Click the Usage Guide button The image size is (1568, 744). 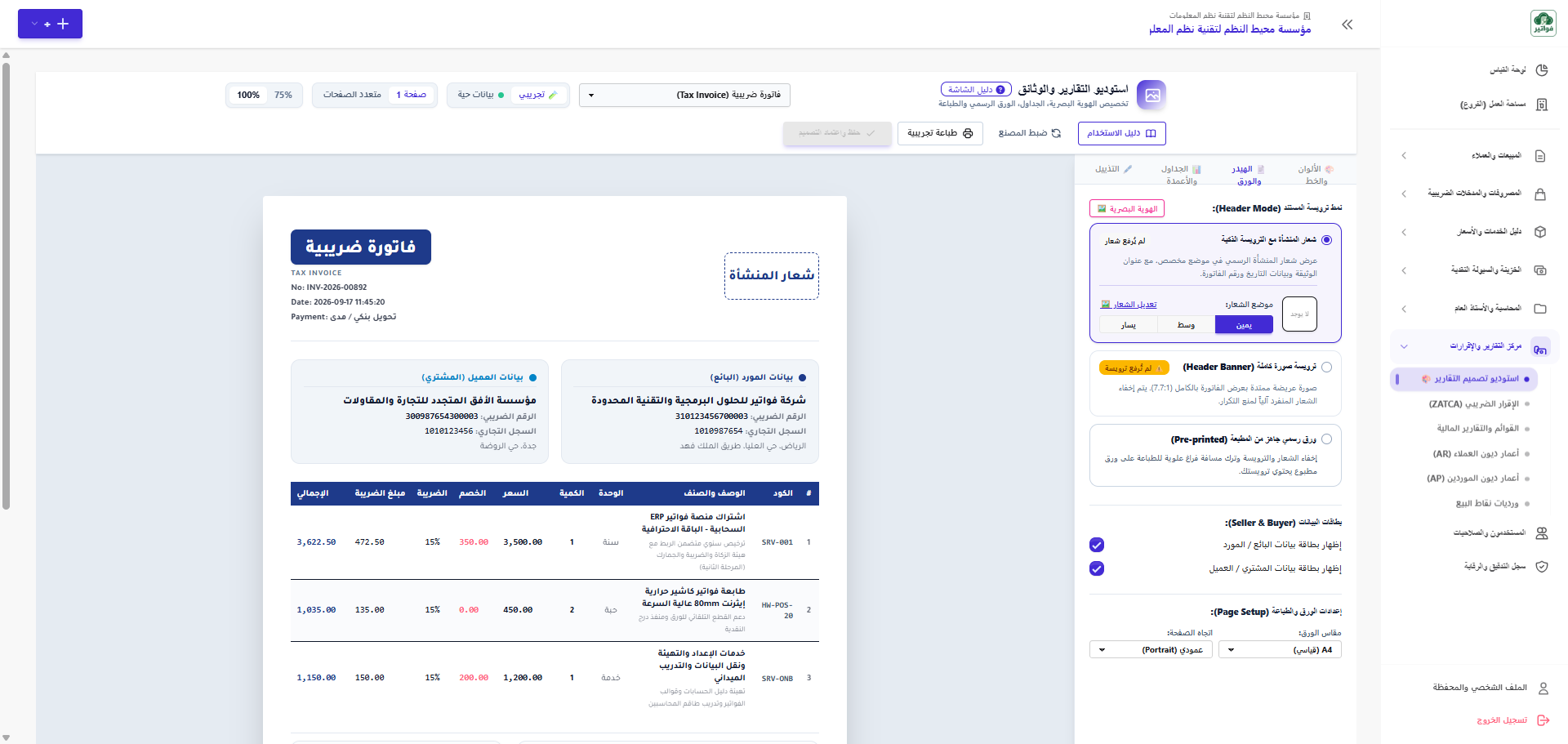[x=1121, y=133]
